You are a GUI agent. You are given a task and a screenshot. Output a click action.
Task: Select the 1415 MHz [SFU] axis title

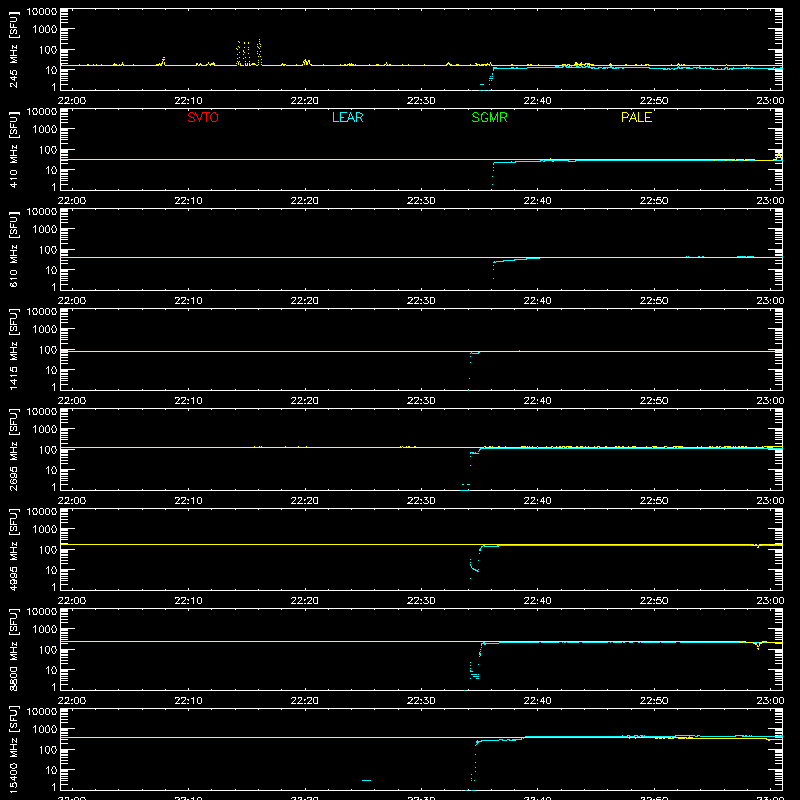coord(14,349)
